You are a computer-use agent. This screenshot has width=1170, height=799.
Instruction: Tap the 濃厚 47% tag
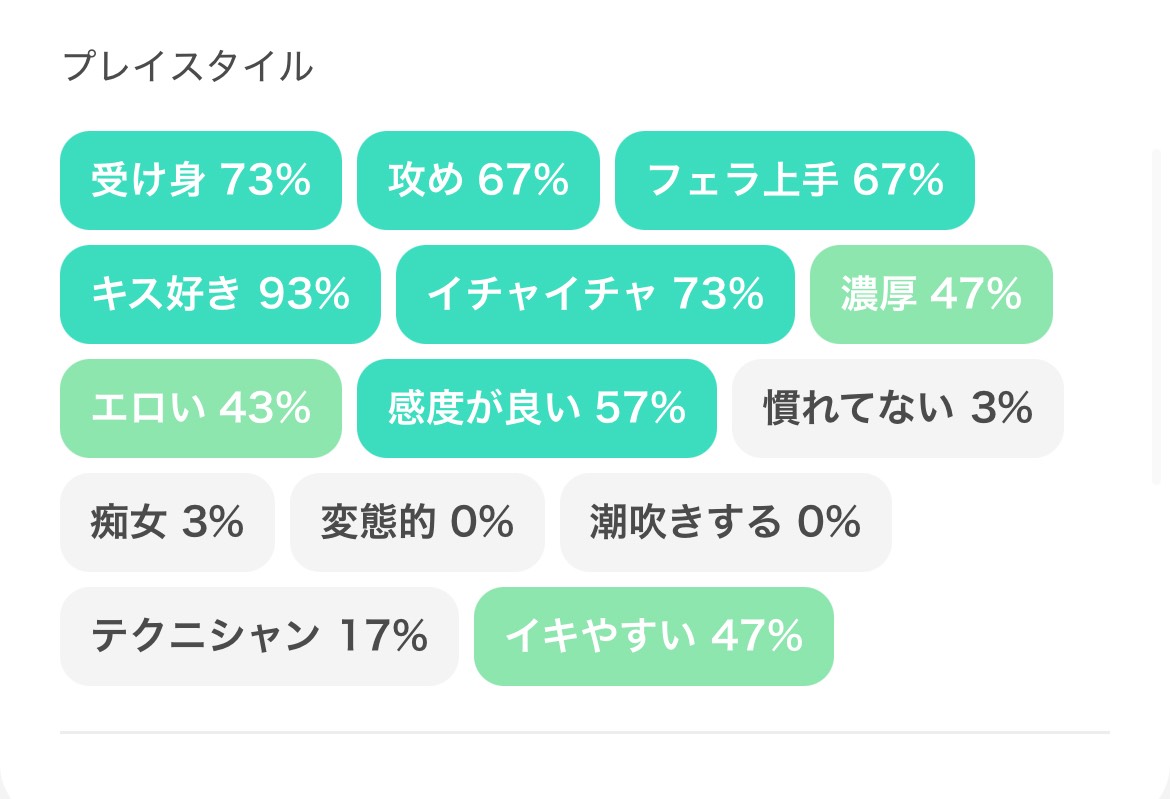click(x=931, y=295)
